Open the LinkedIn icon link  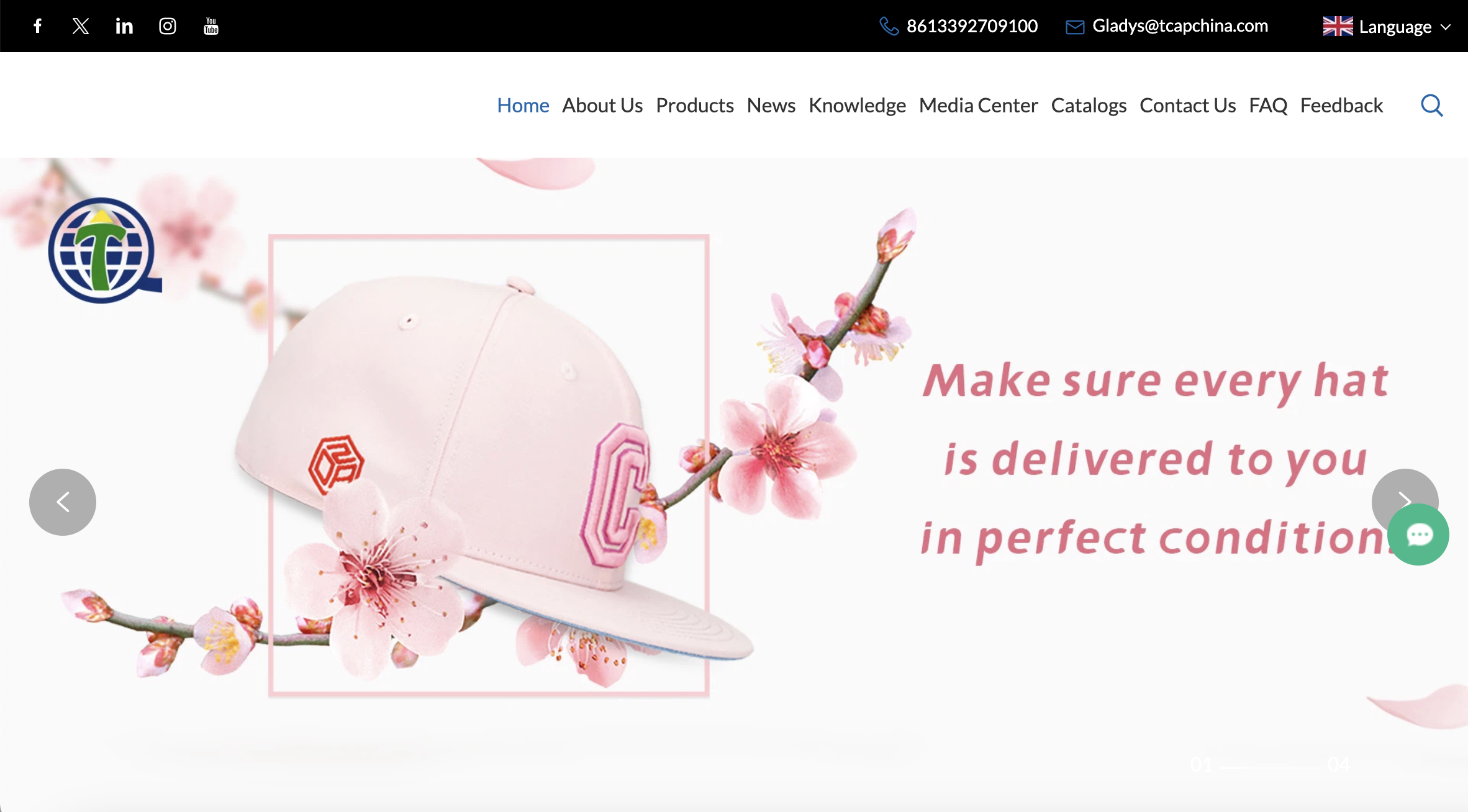pyautogui.click(x=124, y=26)
